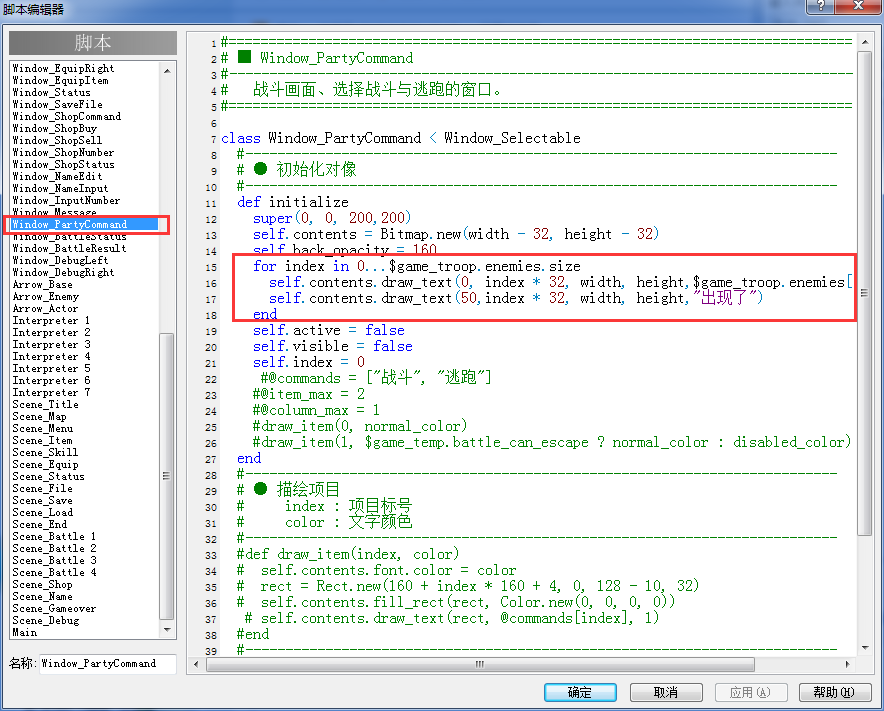
Task: Select Window_PartyCommand in script list
Action: click(85, 224)
